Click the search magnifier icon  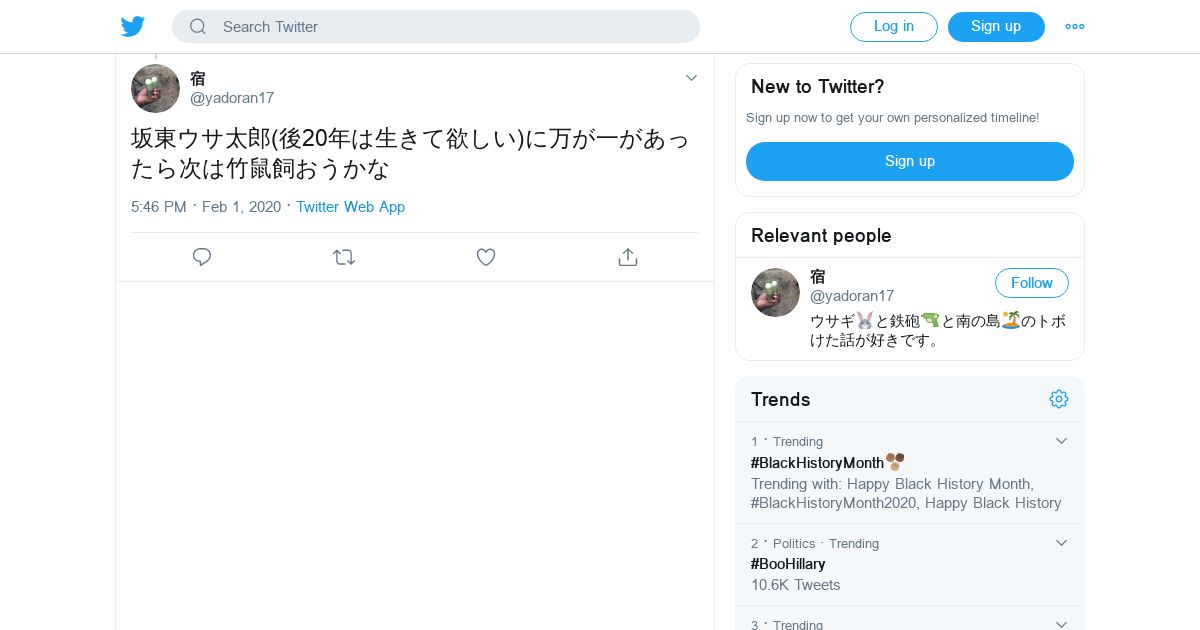[x=198, y=27]
